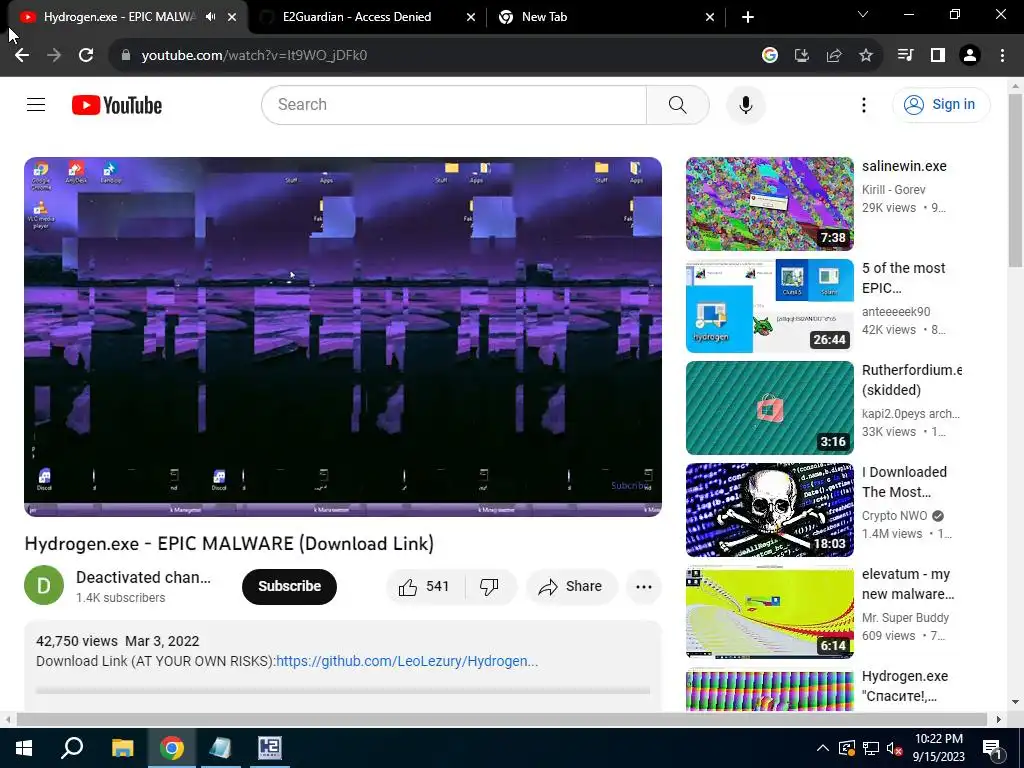Switch to the E2Guardian - Access Denied tab
This screenshot has width=1024, height=768.
tap(357, 17)
